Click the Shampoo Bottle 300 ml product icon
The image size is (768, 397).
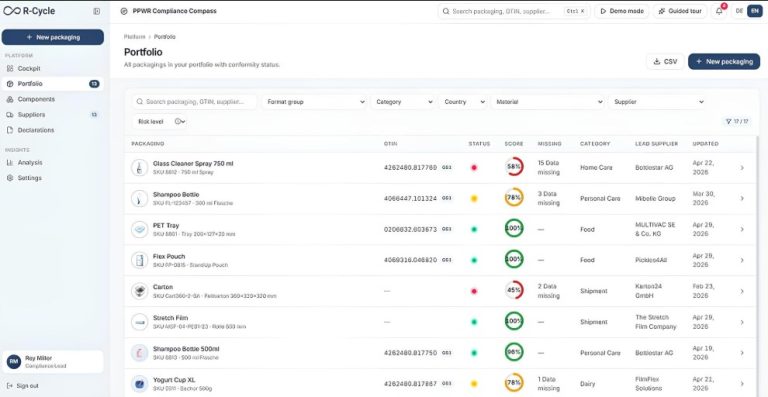[x=140, y=198]
